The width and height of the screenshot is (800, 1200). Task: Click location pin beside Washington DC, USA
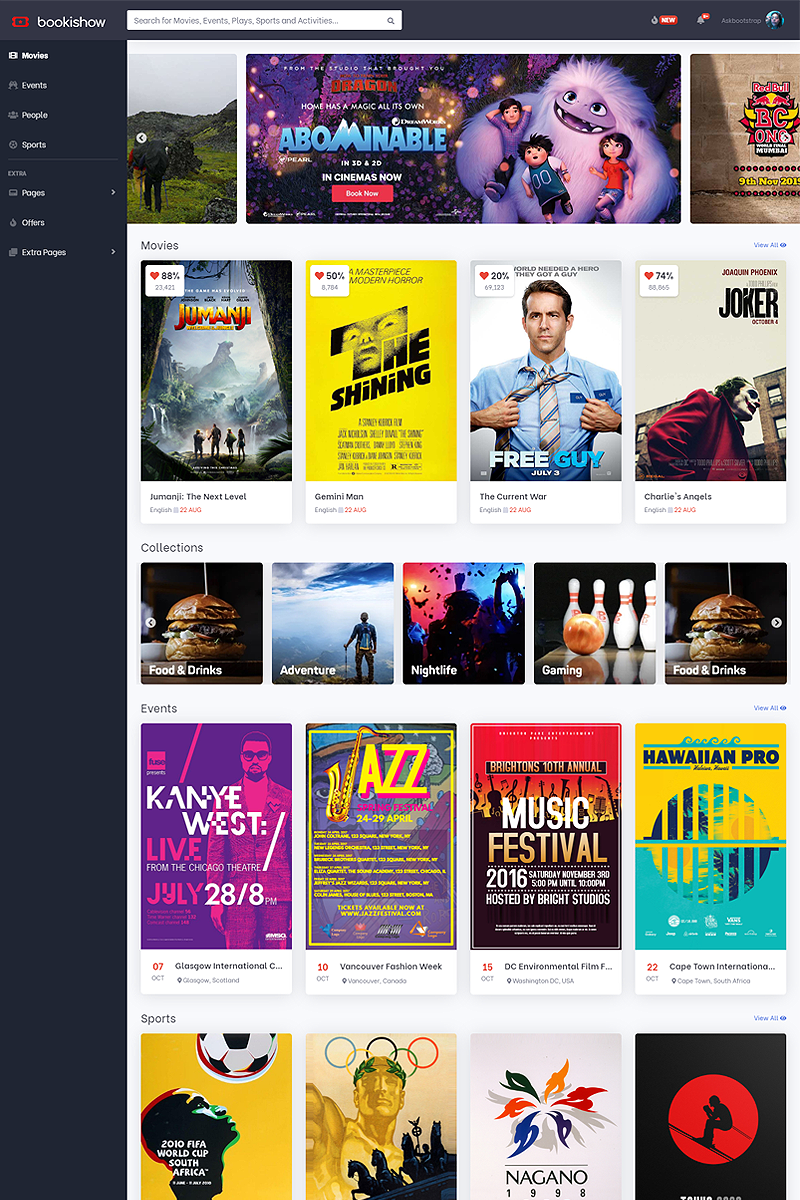tap(509, 981)
